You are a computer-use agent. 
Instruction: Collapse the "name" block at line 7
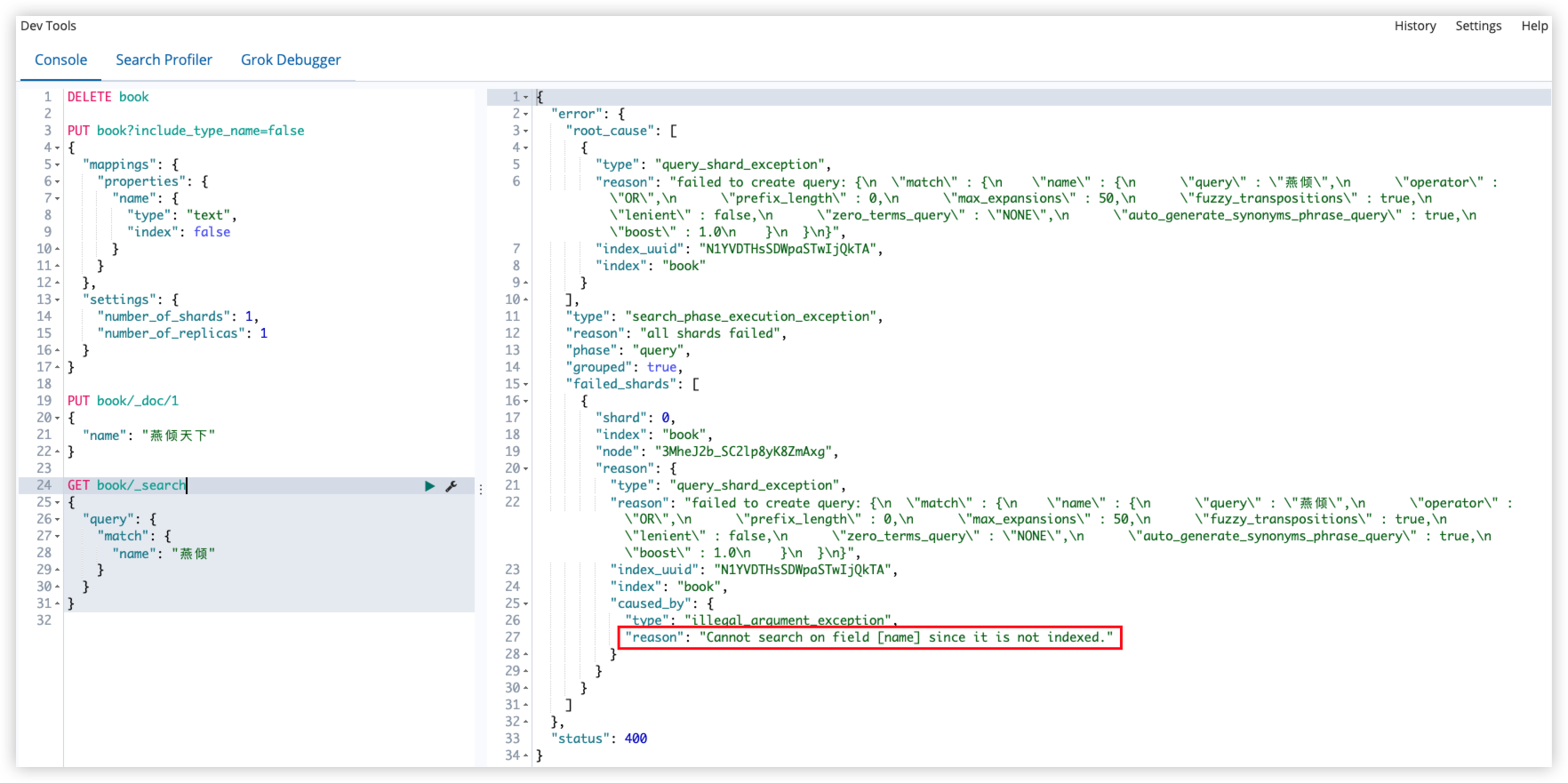(x=58, y=198)
